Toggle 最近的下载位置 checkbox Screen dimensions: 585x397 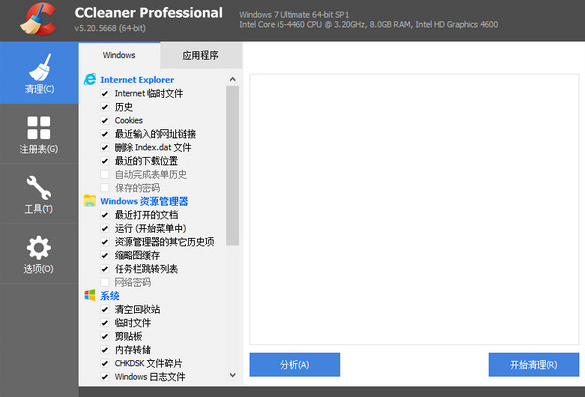pos(105,161)
